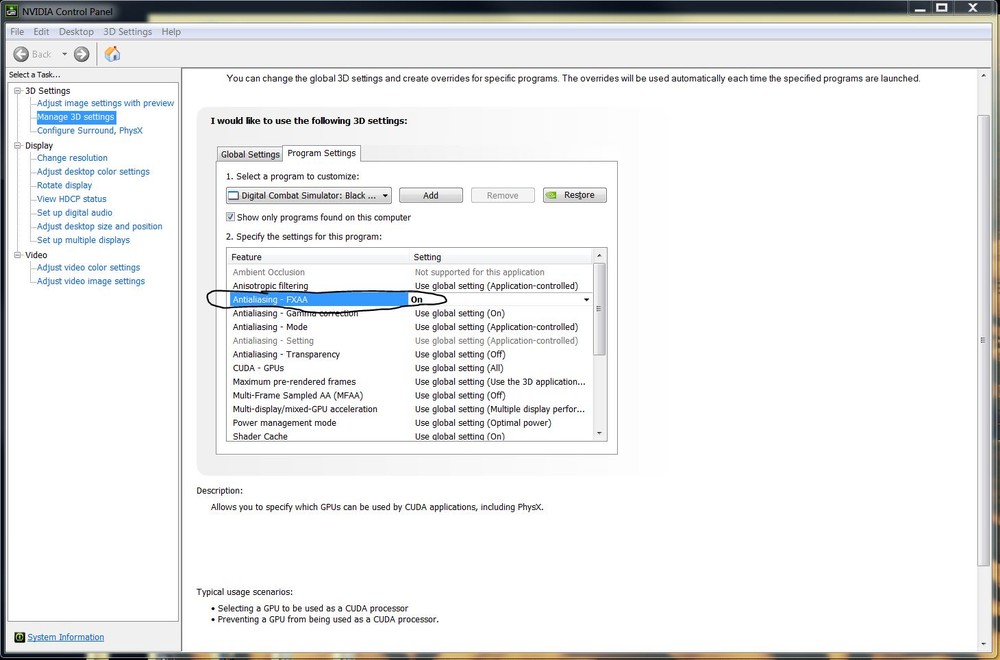Open the System Information link
The height and width of the screenshot is (660, 1000).
66,637
